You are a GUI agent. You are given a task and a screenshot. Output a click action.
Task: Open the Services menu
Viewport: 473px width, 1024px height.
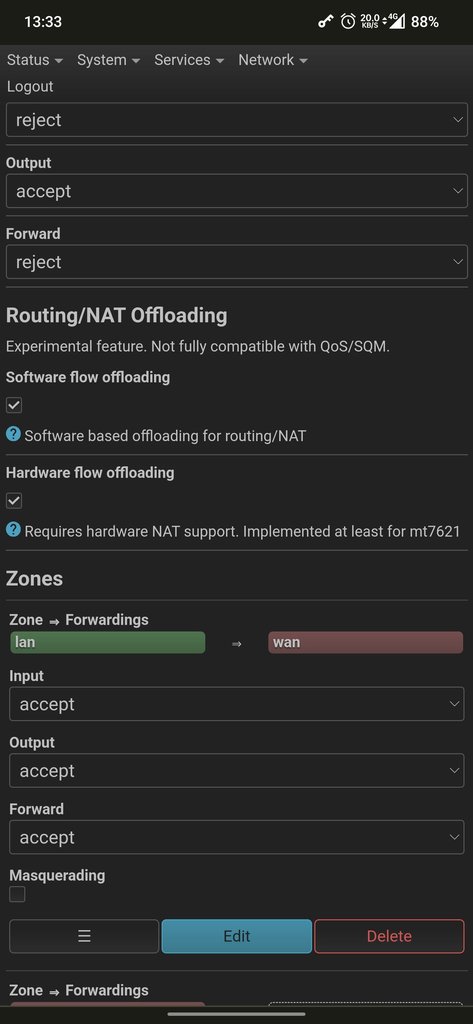(x=189, y=60)
